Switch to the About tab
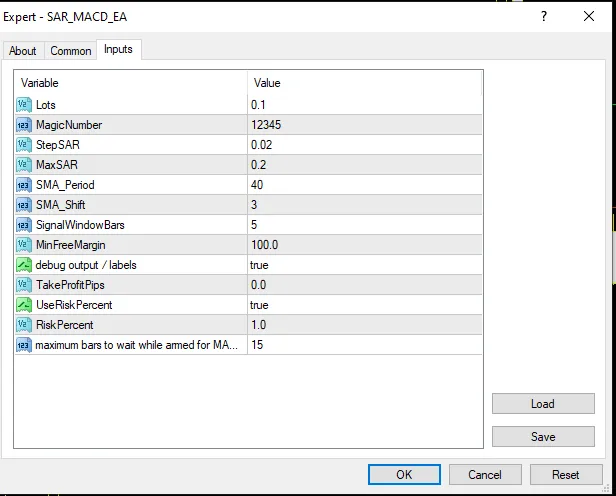Image resolution: width=616 pixels, height=496 pixels. pos(23,51)
